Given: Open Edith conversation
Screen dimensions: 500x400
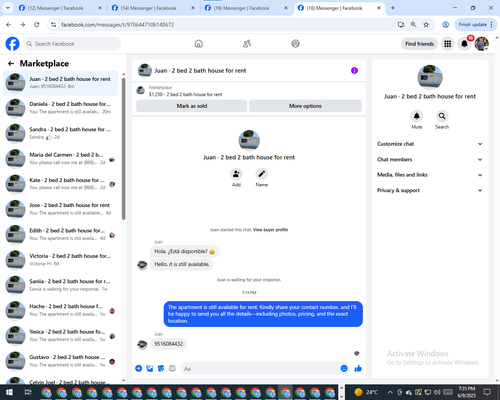Looking at the screenshot, I should pyautogui.click(x=60, y=234).
